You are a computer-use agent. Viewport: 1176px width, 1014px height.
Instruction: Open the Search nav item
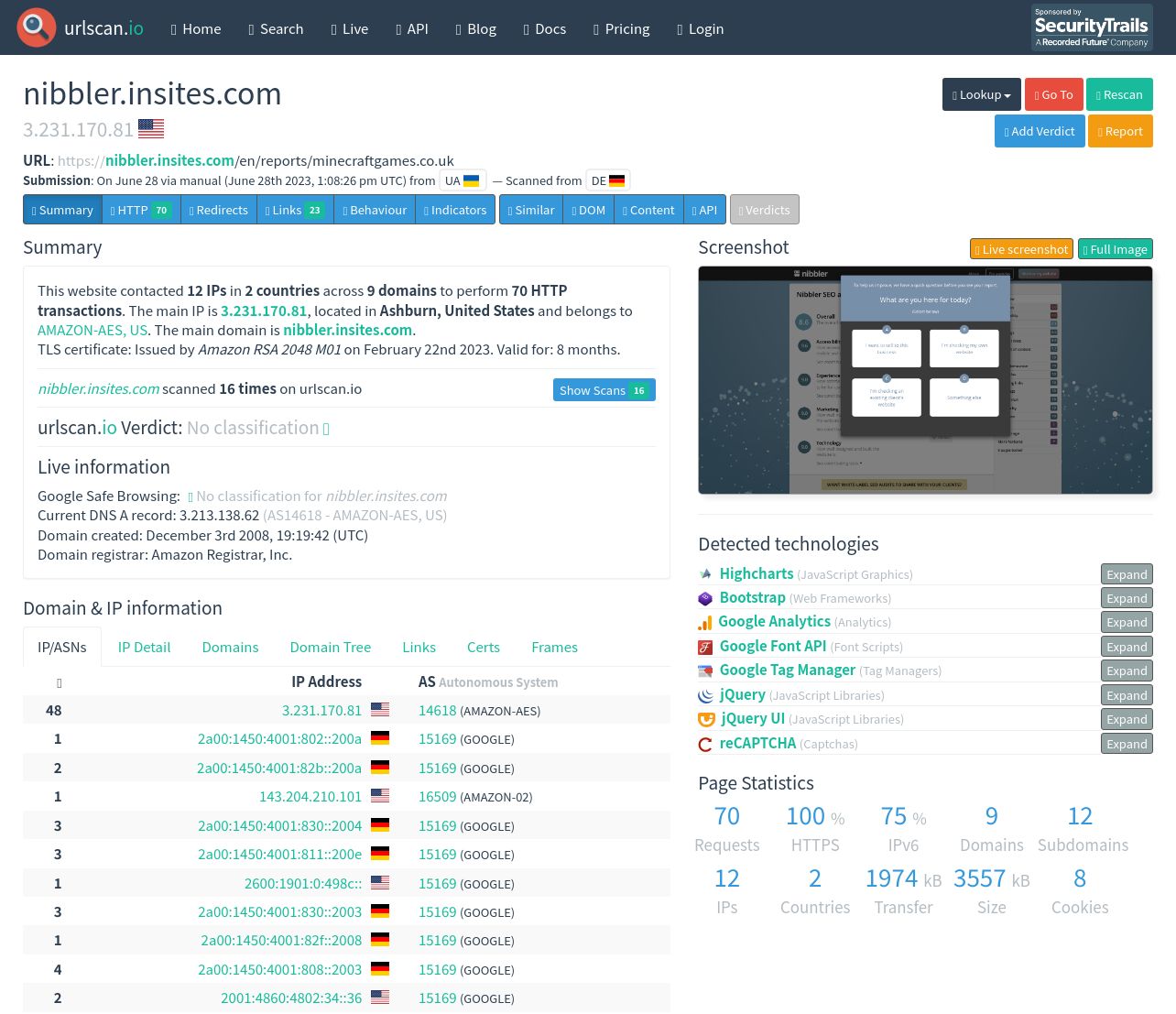point(276,28)
